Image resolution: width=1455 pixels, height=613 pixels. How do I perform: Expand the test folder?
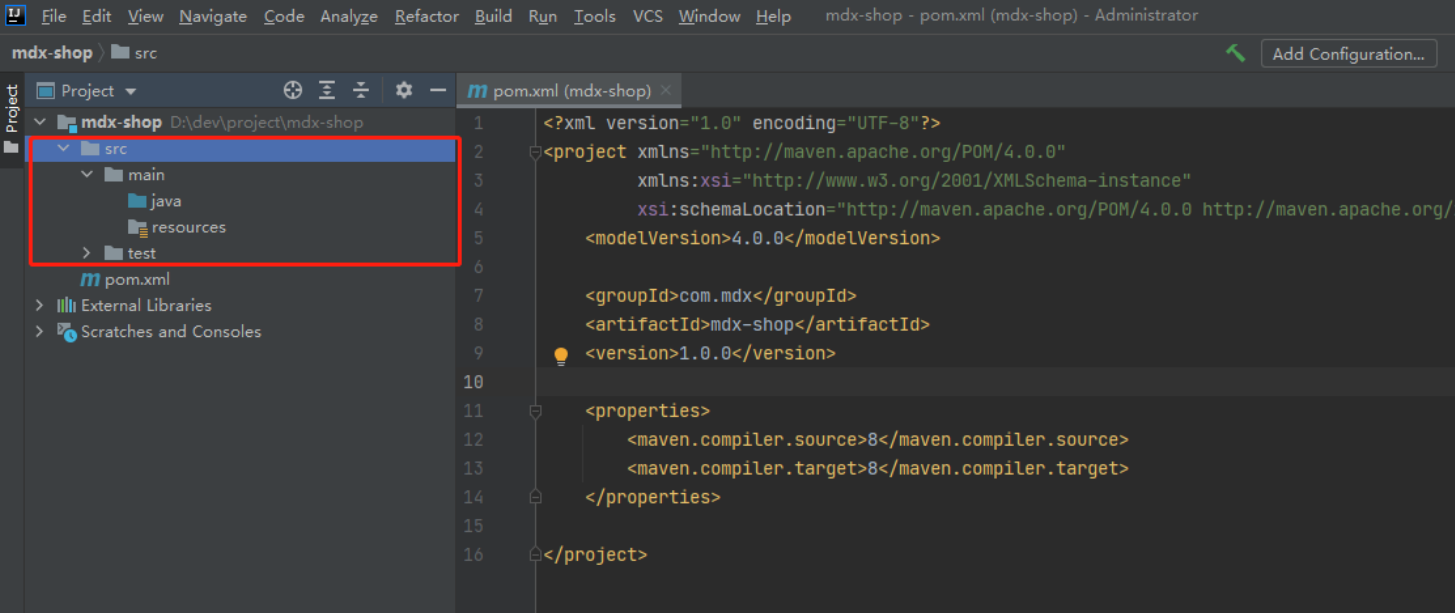pyautogui.click(x=87, y=253)
